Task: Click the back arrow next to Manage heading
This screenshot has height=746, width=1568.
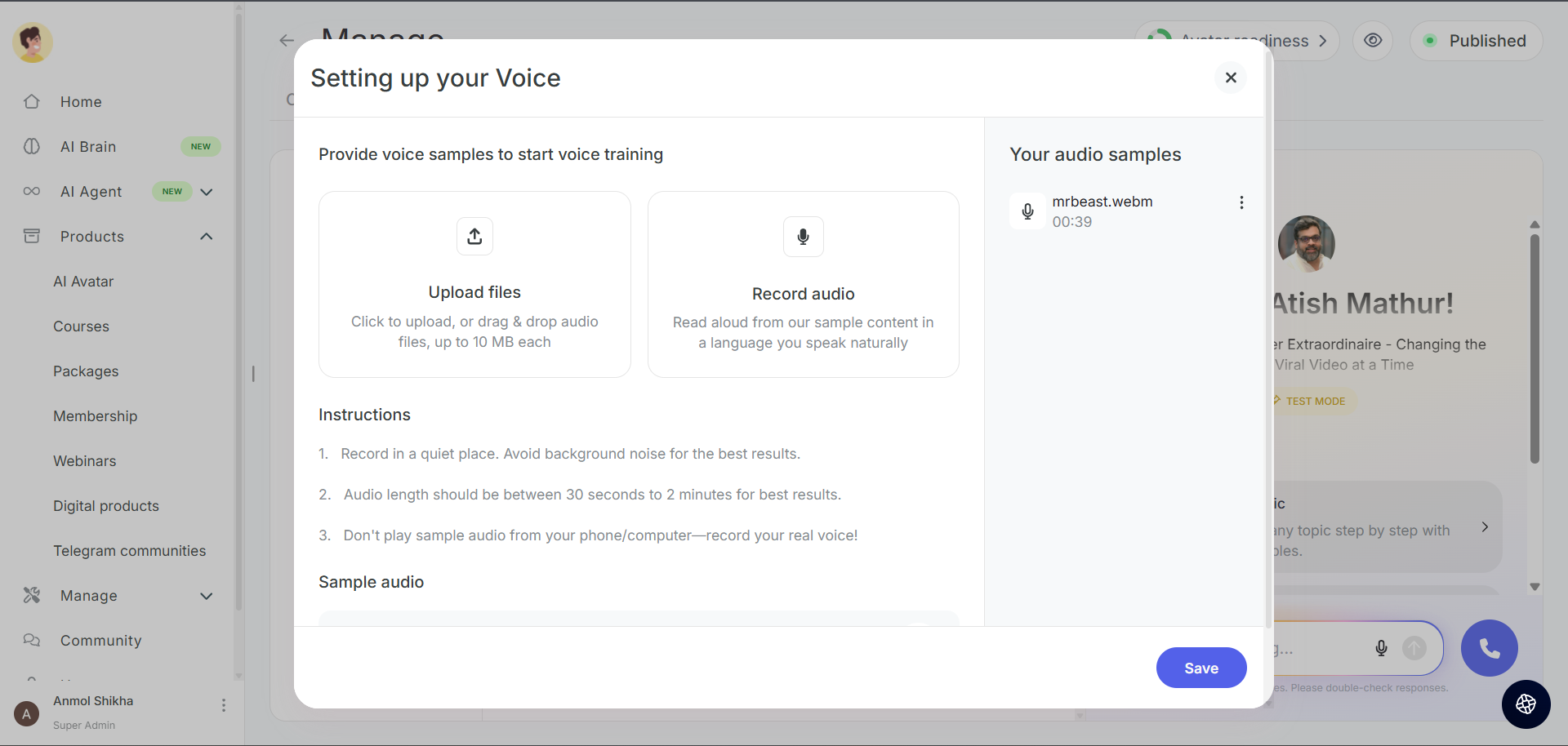Action: tap(287, 41)
